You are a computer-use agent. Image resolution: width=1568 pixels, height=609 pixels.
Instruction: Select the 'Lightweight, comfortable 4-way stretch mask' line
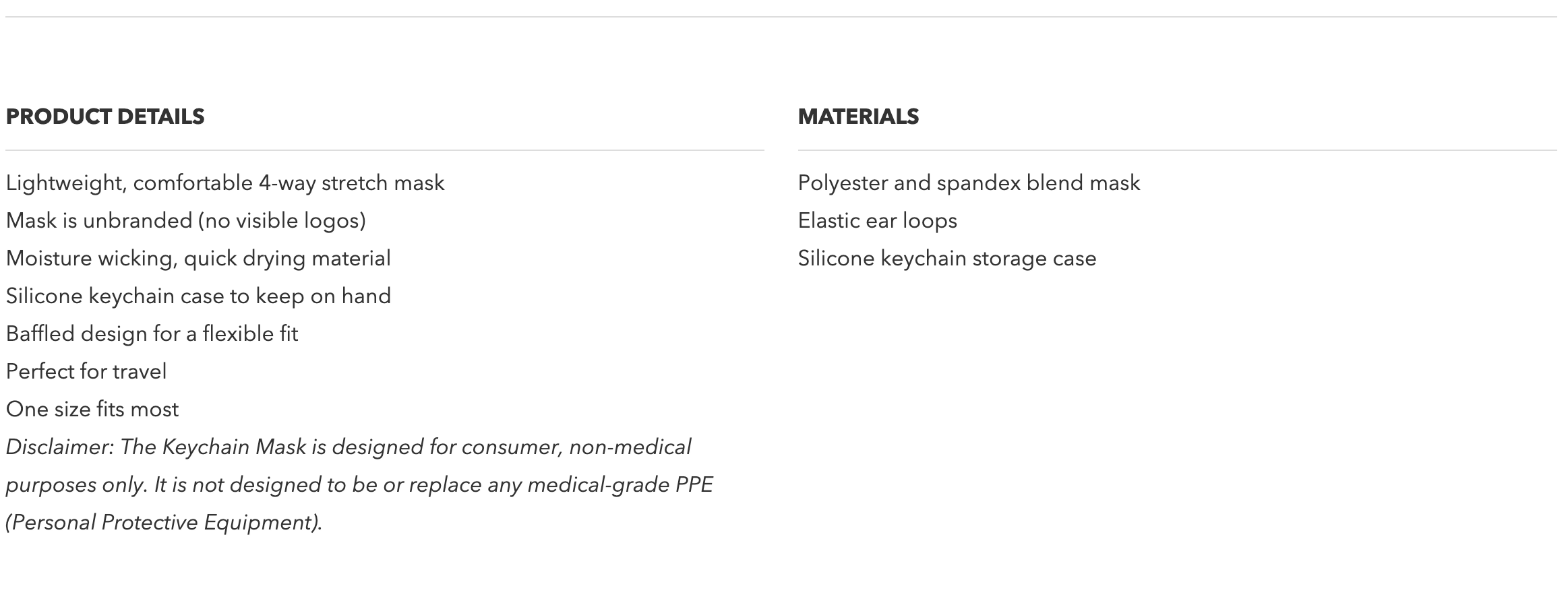[x=225, y=183]
